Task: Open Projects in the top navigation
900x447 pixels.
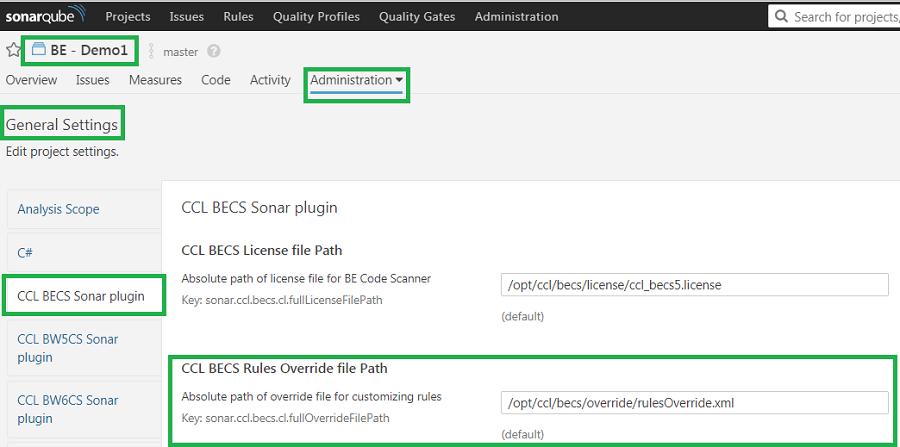Action: pyautogui.click(x=128, y=17)
